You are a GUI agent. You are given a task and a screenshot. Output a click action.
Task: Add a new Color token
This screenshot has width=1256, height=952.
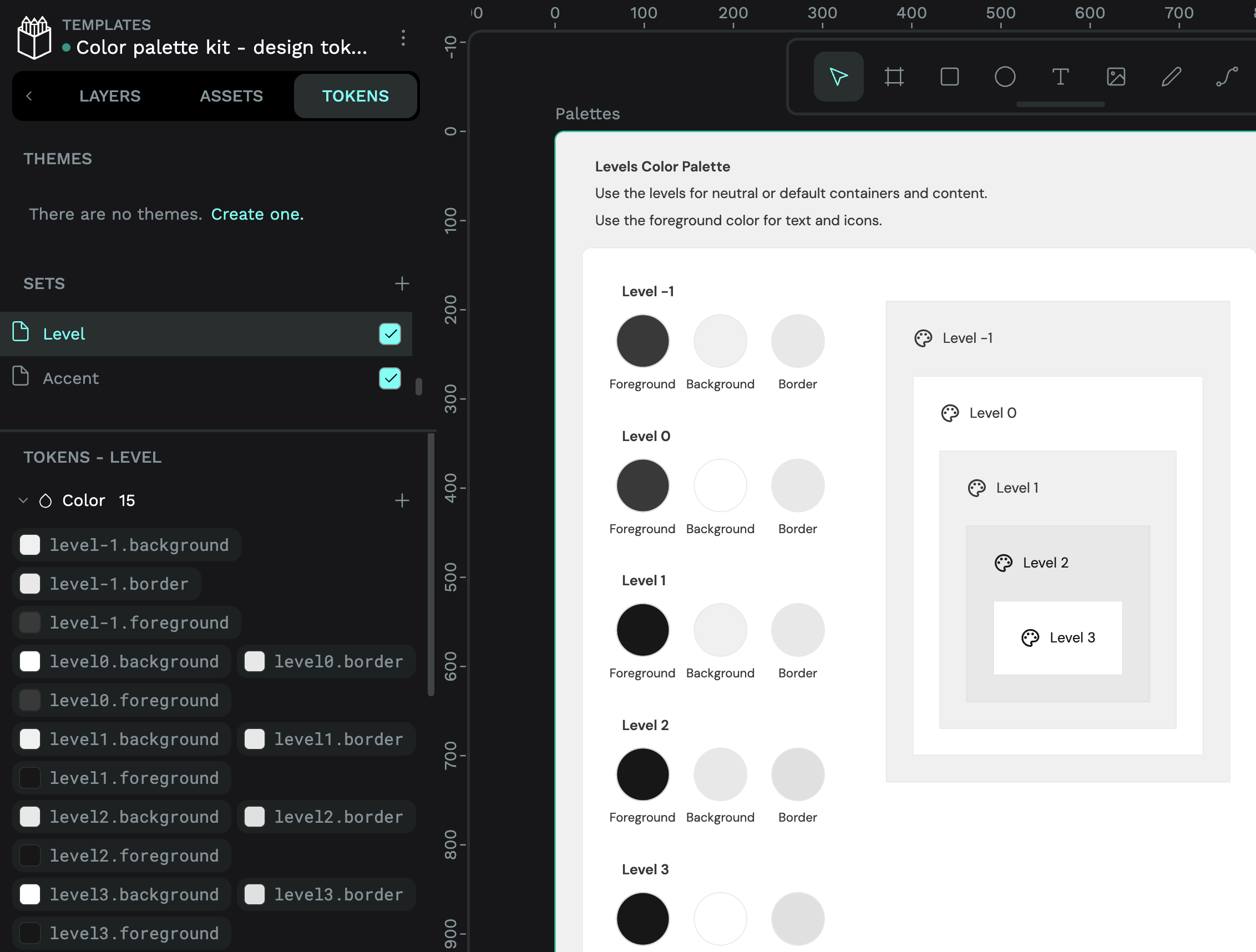coord(402,500)
